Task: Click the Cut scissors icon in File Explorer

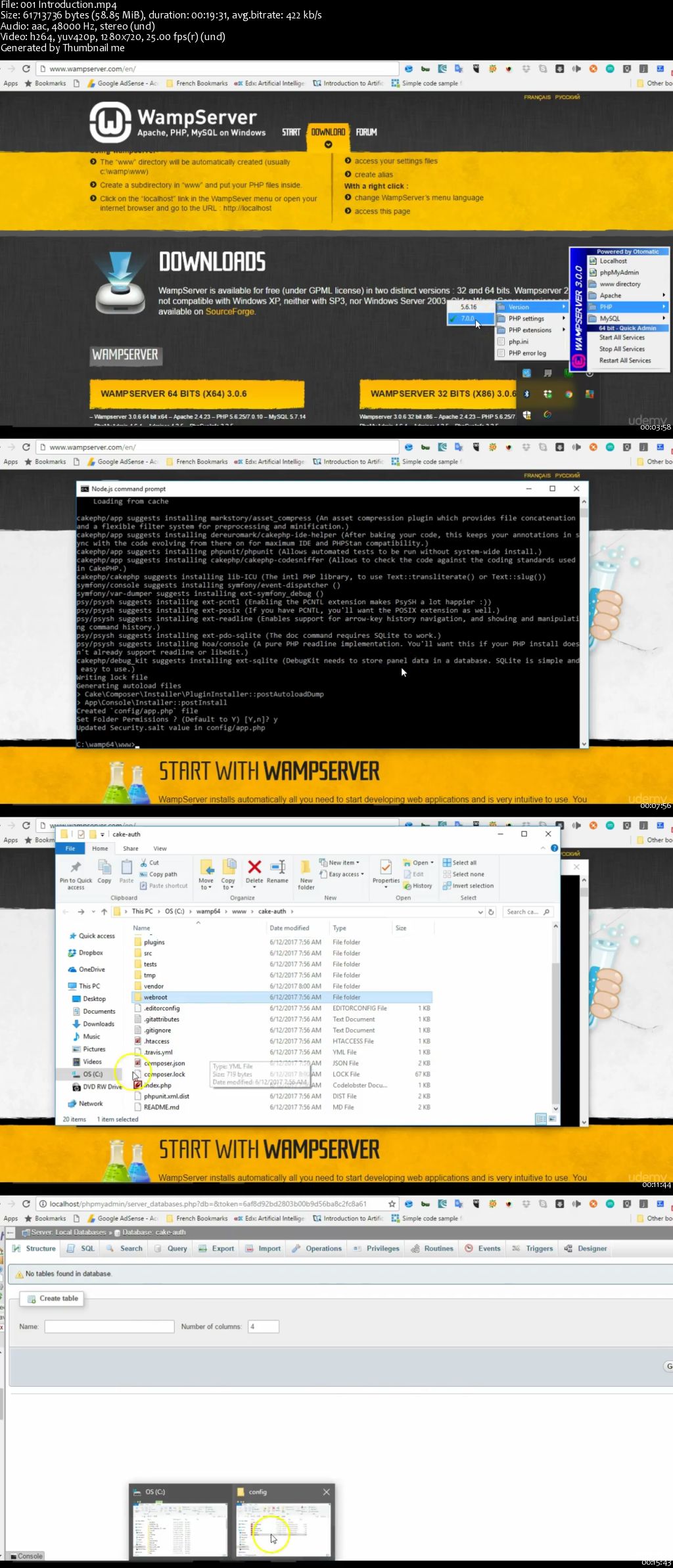Action: point(144,862)
